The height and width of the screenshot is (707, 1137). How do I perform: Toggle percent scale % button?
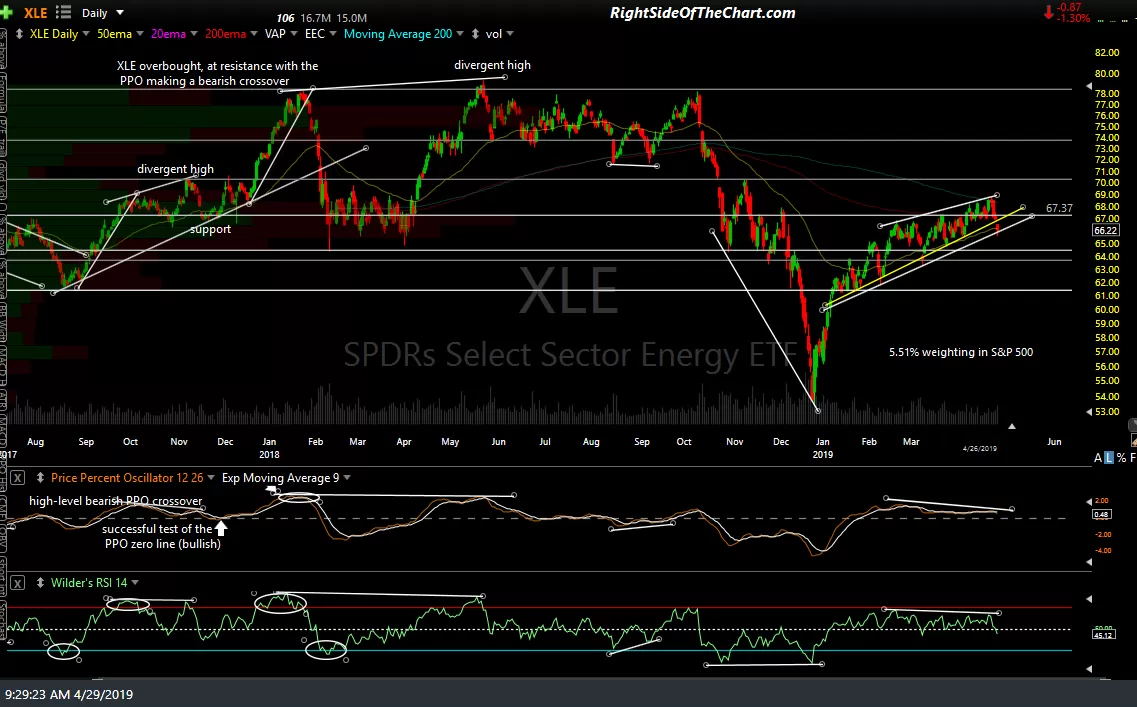[1121, 458]
